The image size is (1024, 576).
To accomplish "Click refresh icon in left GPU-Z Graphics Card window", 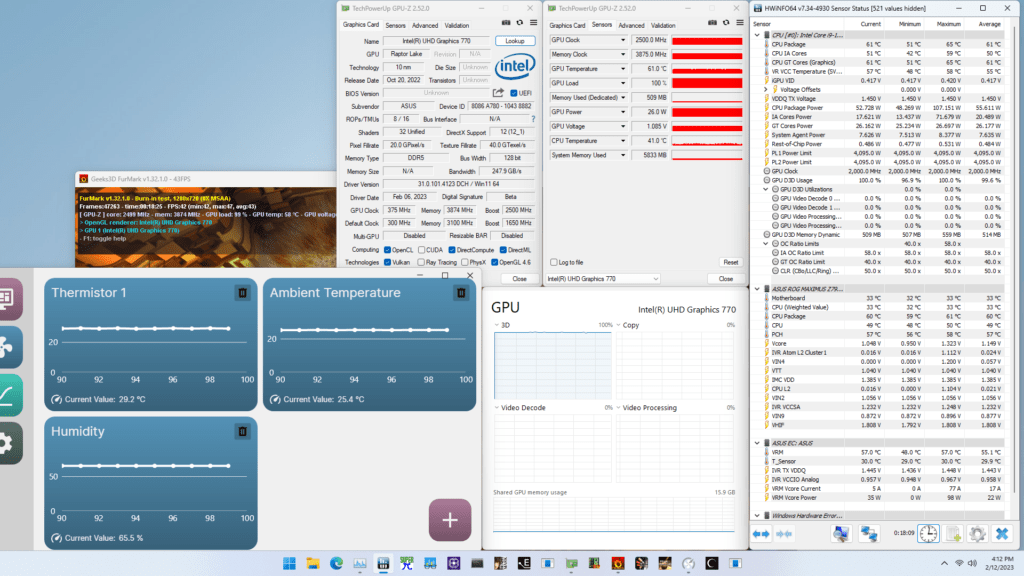I will [520, 23].
